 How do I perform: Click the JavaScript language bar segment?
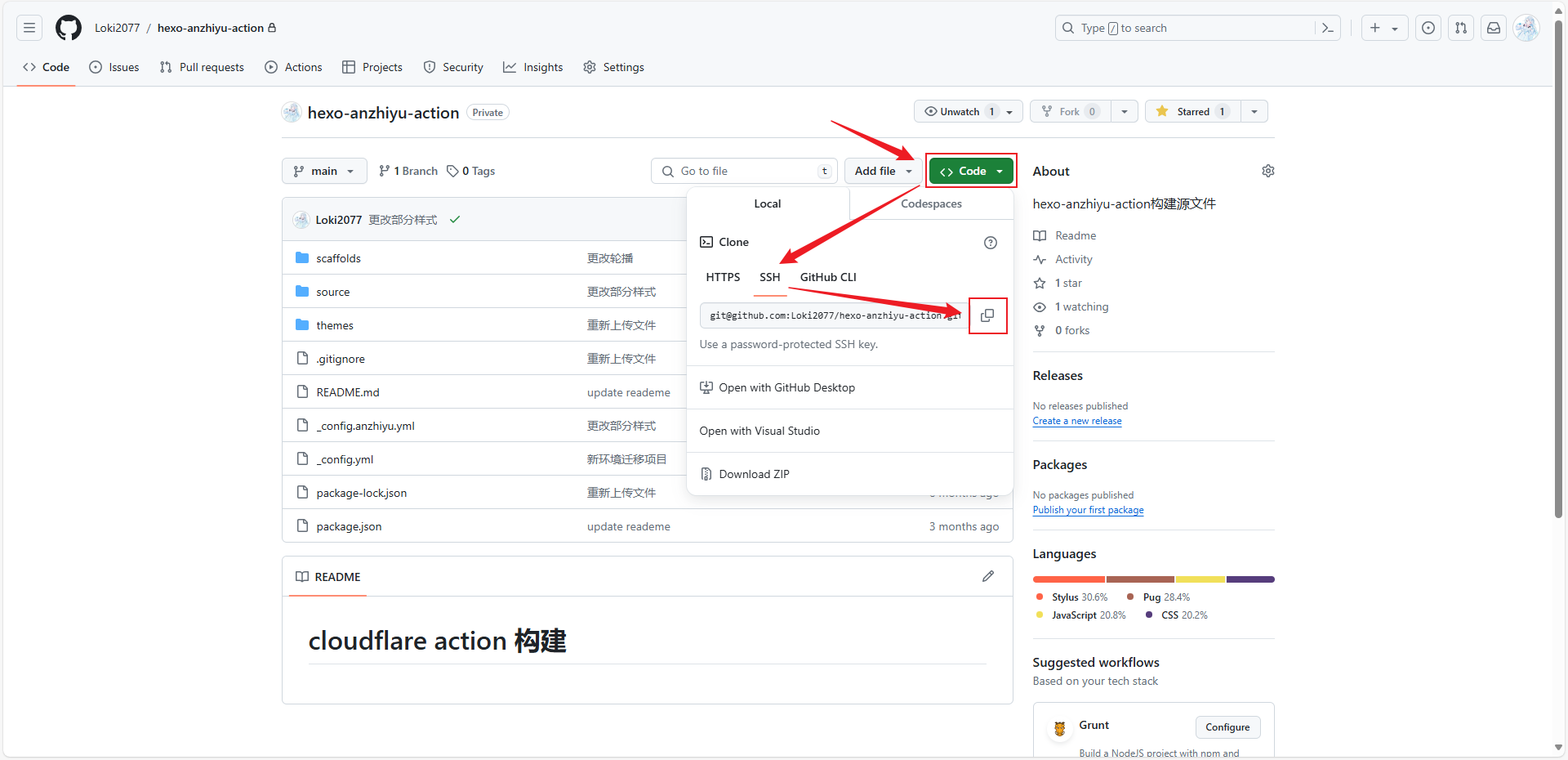point(1200,579)
